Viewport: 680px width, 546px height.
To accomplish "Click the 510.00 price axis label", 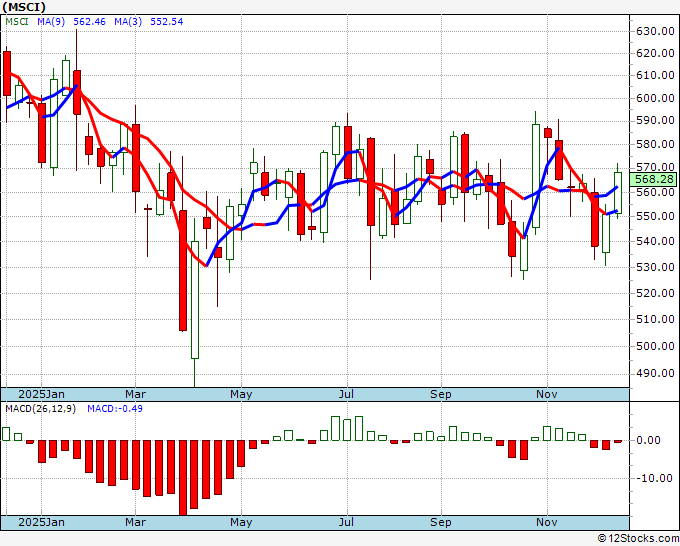I will click(x=655, y=319).
